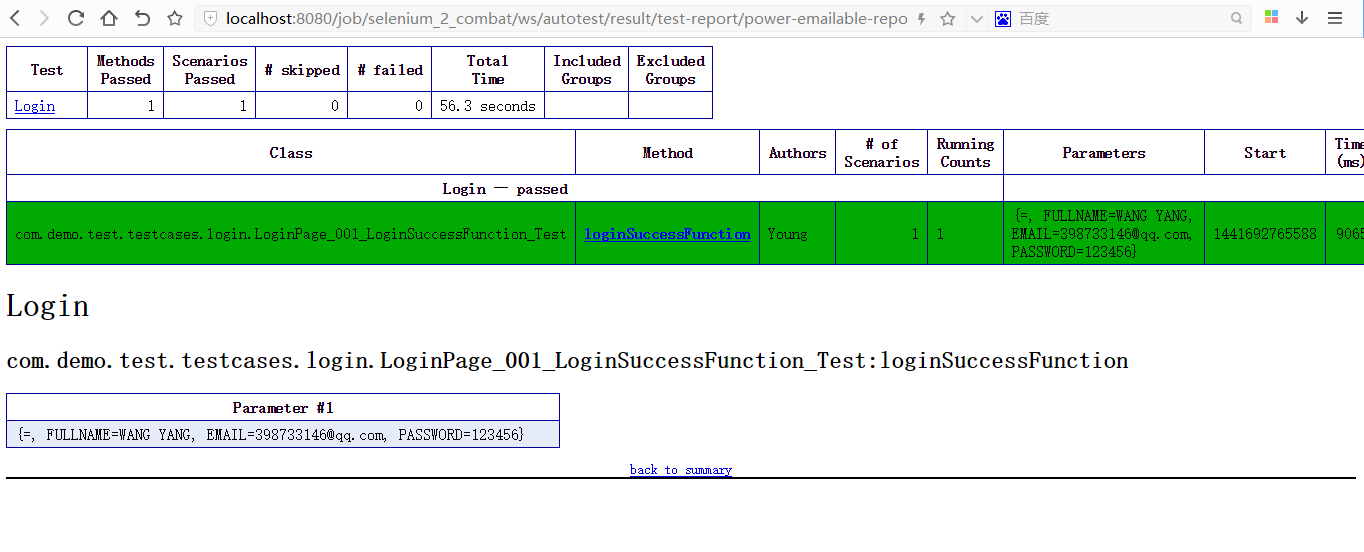Click the 56.3 seconds total time cell
The width and height of the screenshot is (1364, 552).
click(488, 106)
